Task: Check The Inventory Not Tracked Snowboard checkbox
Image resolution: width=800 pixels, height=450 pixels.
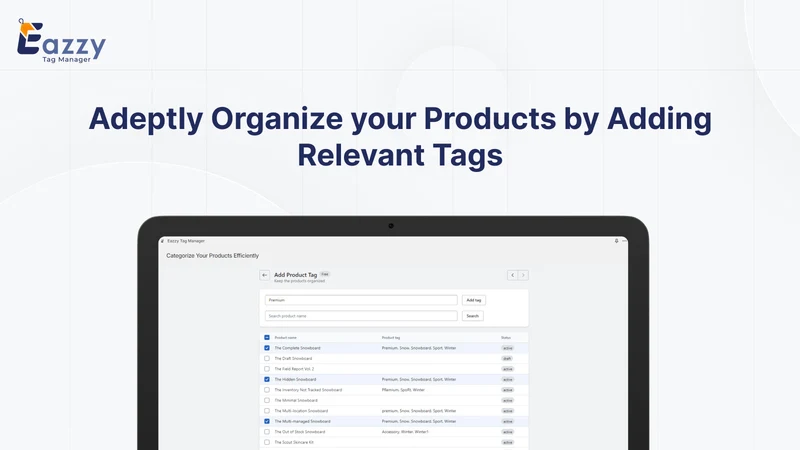Action: (267, 390)
